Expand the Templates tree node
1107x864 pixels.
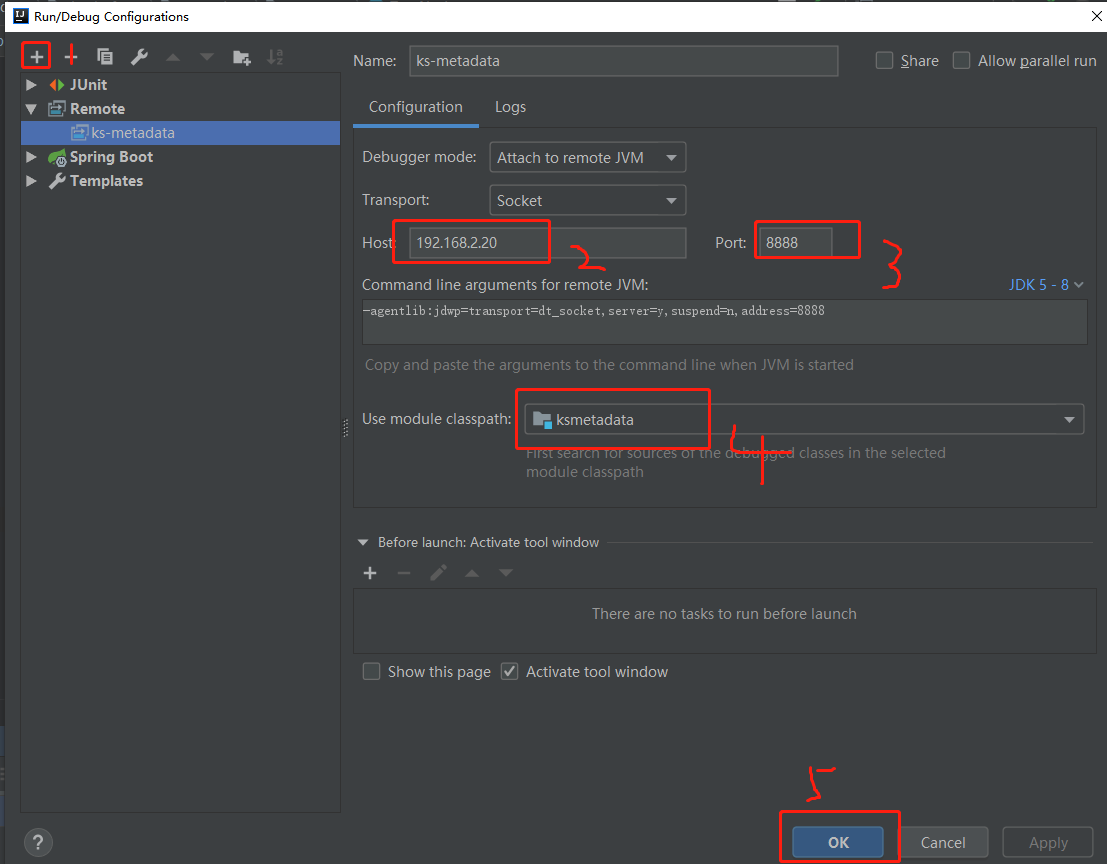(x=31, y=181)
